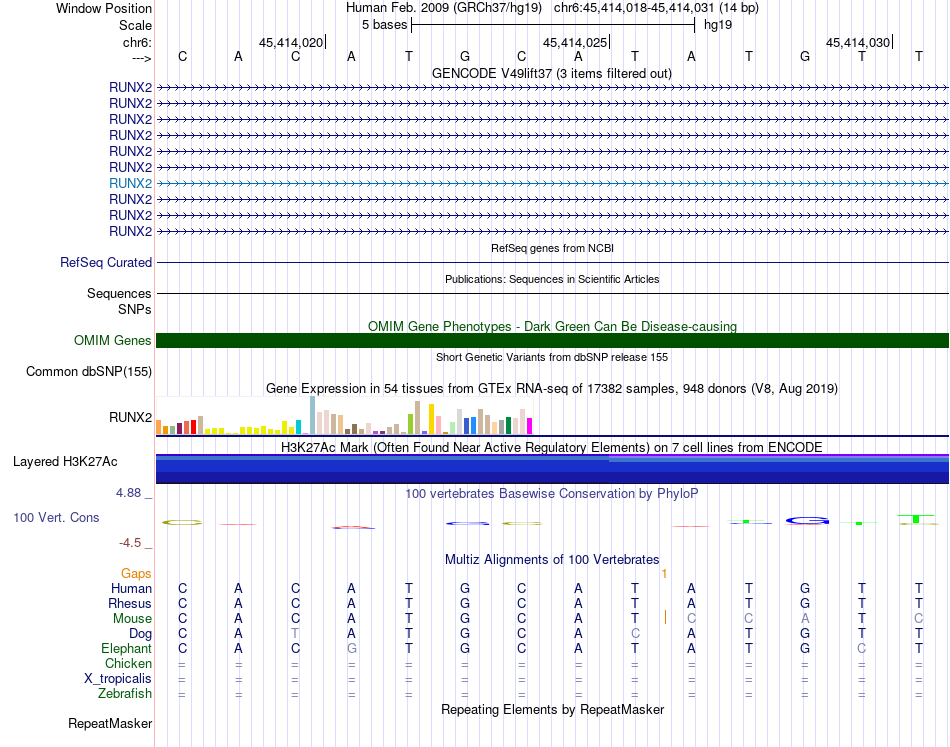Click the Sequences track label
950x747 pixels.
click(x=119, y=293)
